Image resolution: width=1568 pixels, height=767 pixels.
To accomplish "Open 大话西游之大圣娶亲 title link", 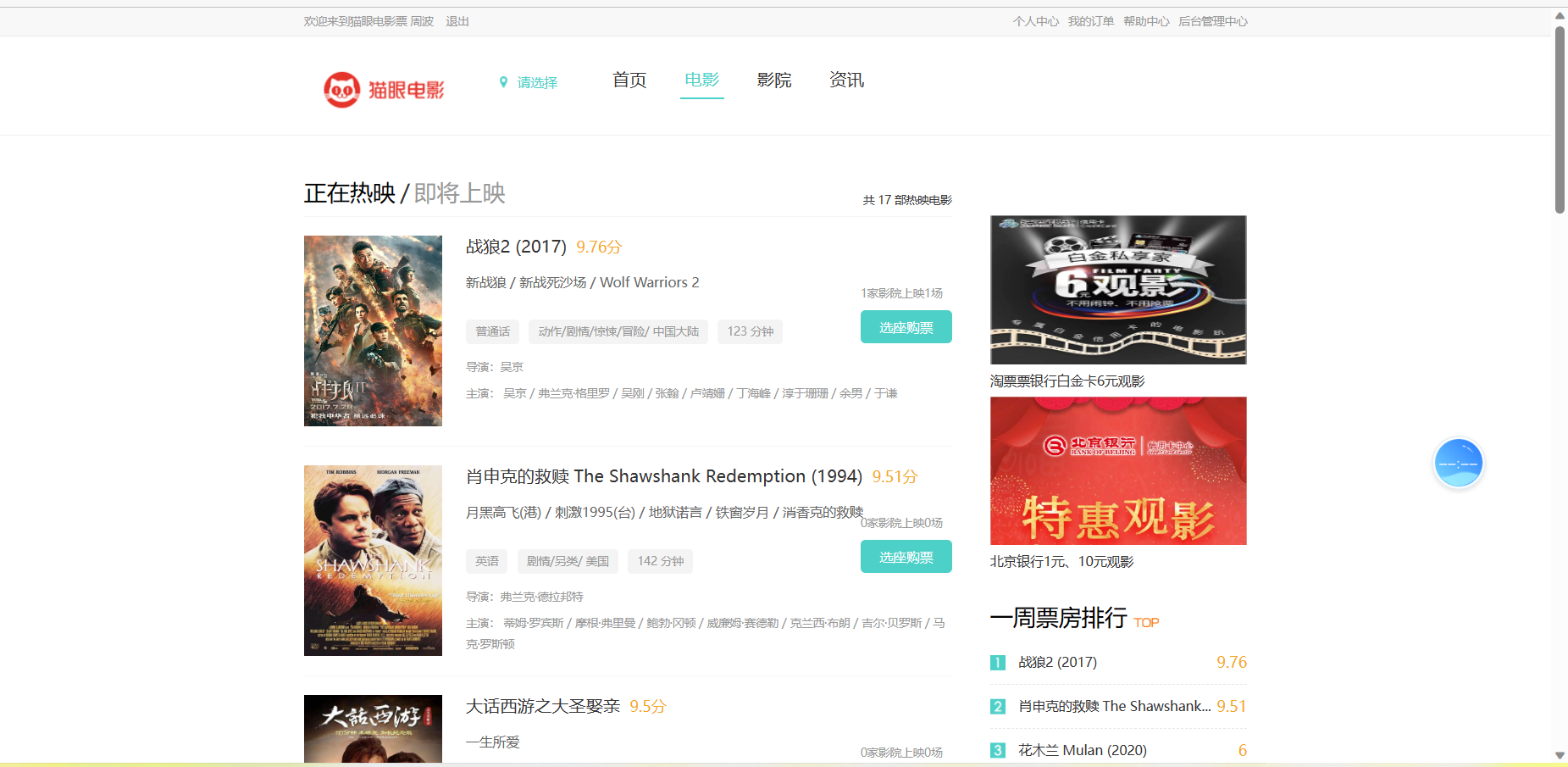I will pyautogui.click(x=543, y=706).
